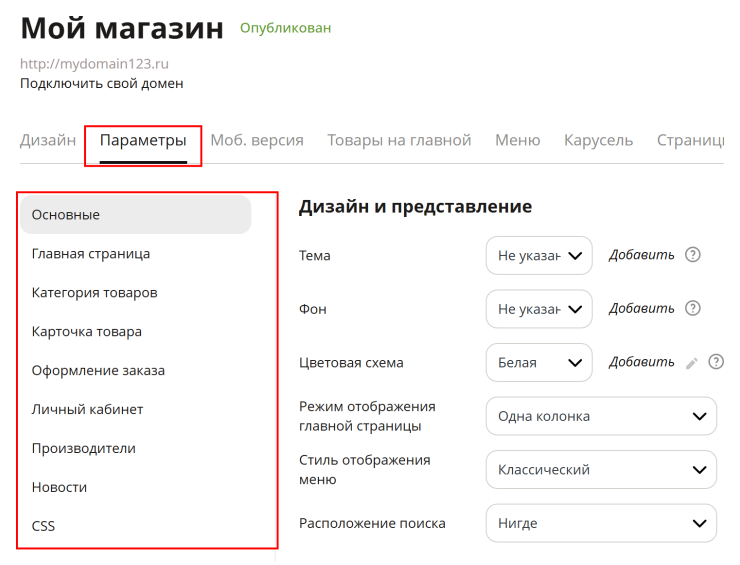Viewport: 740px width, 565px height.
Task: Switch to the Моб. версия tab
Action: [257, 140]
